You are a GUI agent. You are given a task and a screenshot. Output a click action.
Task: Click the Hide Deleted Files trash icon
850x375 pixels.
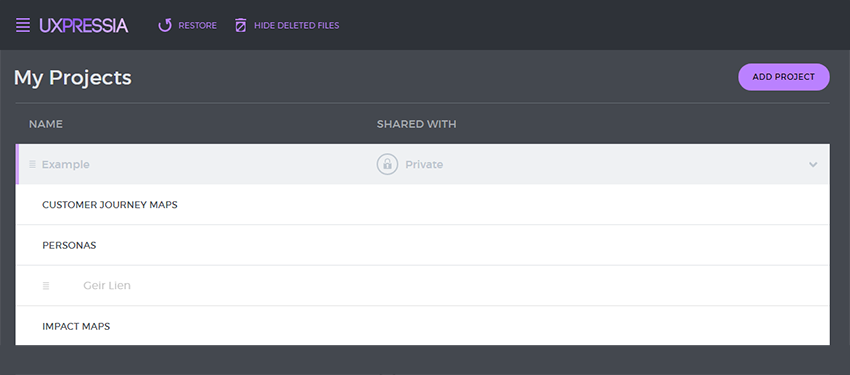click(241, 25)
